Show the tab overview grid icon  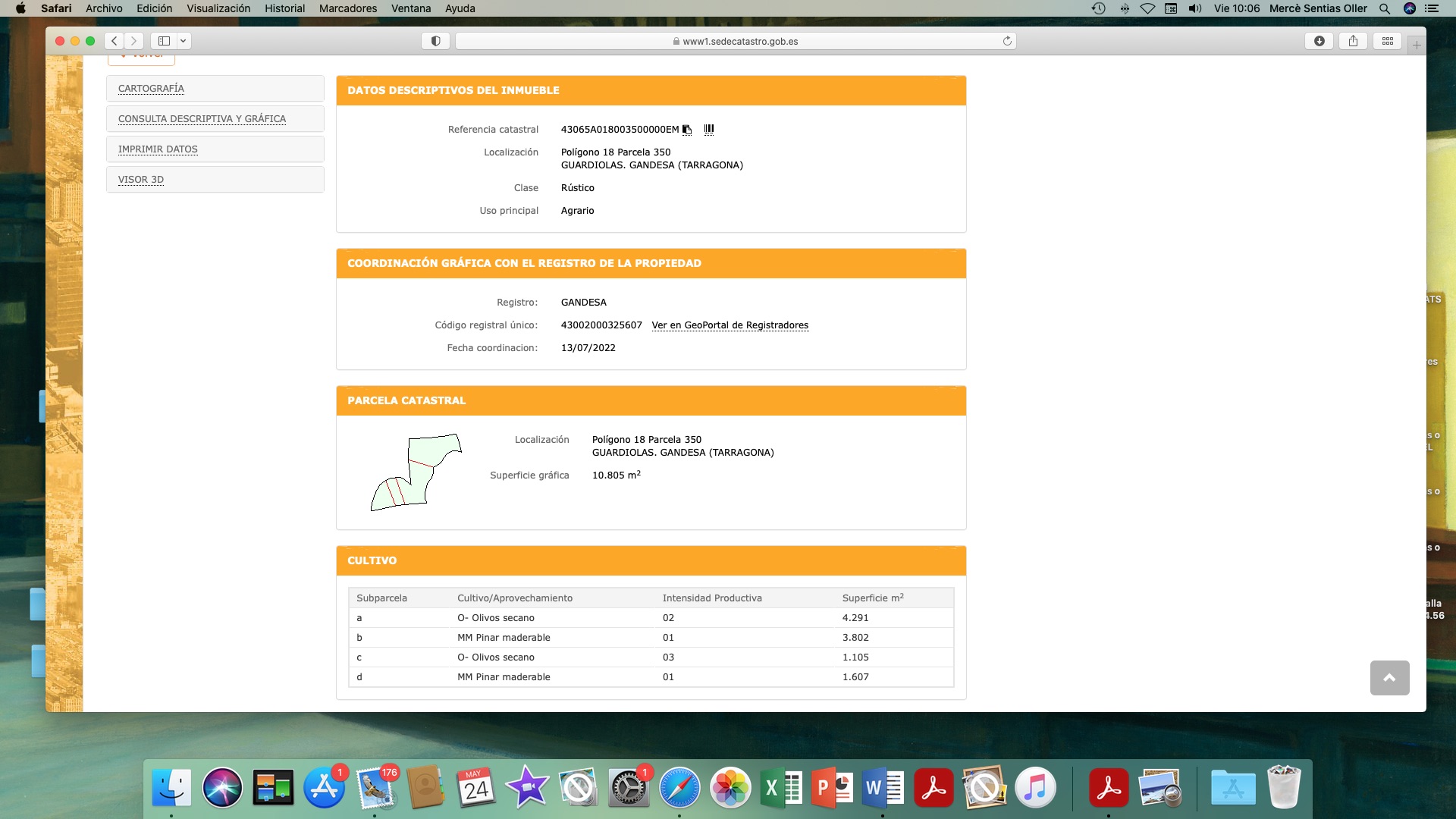tap(1388, 41)
